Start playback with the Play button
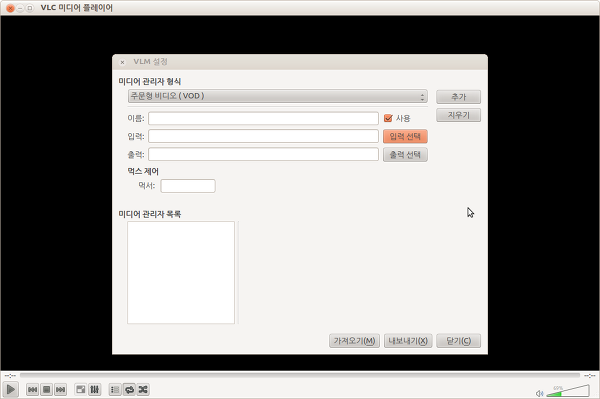The image size is (600, 399). click(x=10, y=389)
